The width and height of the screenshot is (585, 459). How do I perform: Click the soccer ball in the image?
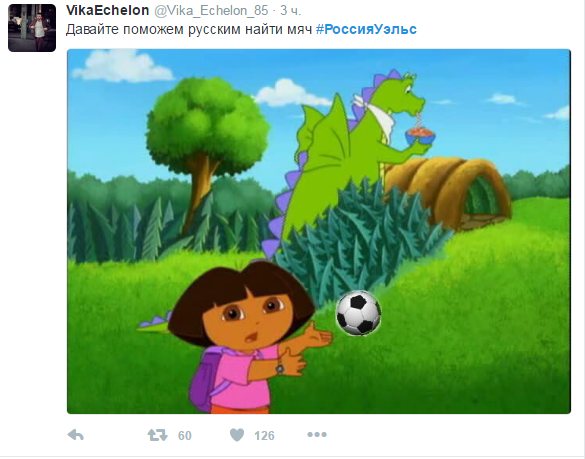point(358,313)
